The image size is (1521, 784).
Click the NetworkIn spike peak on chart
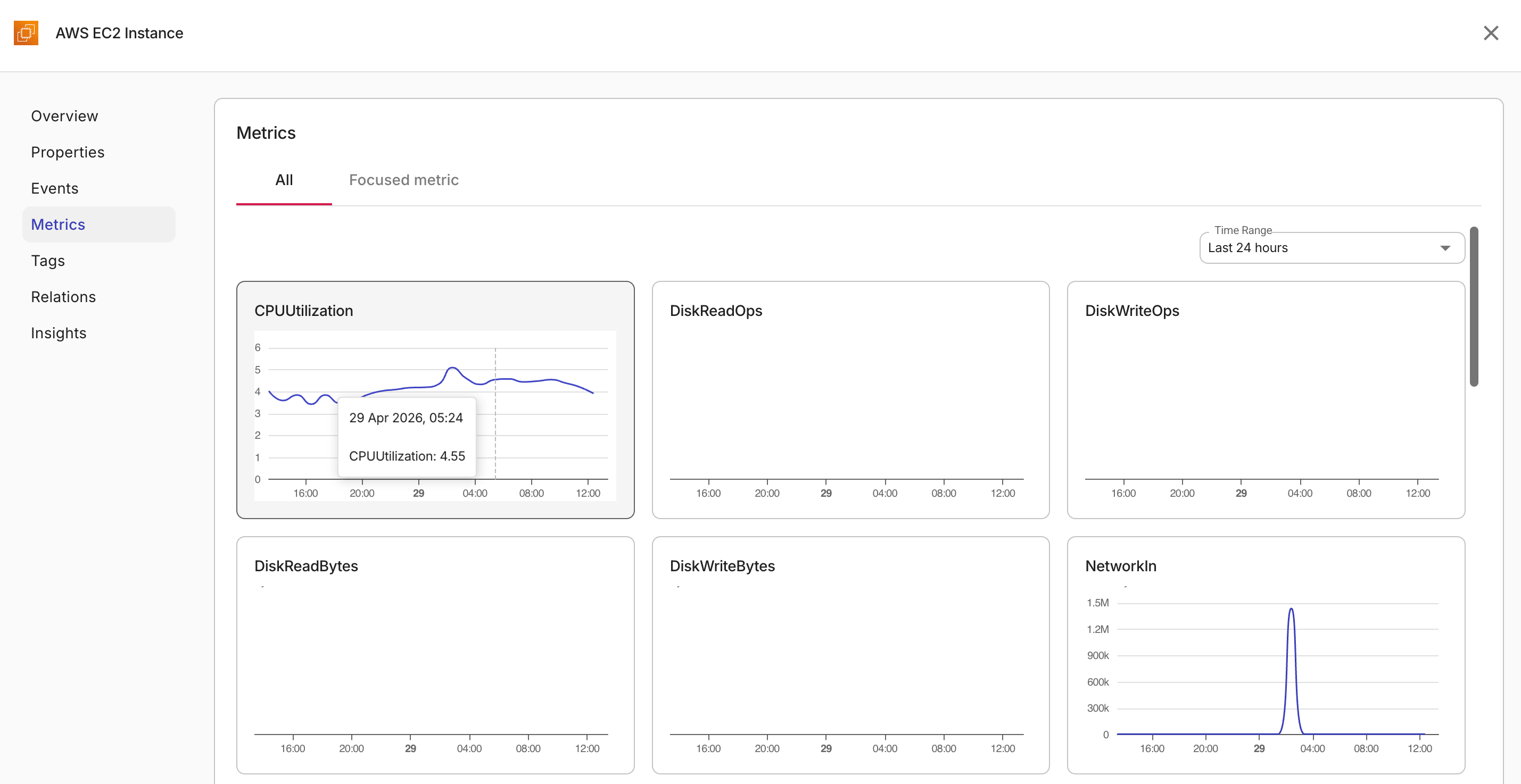(1291, 610)
